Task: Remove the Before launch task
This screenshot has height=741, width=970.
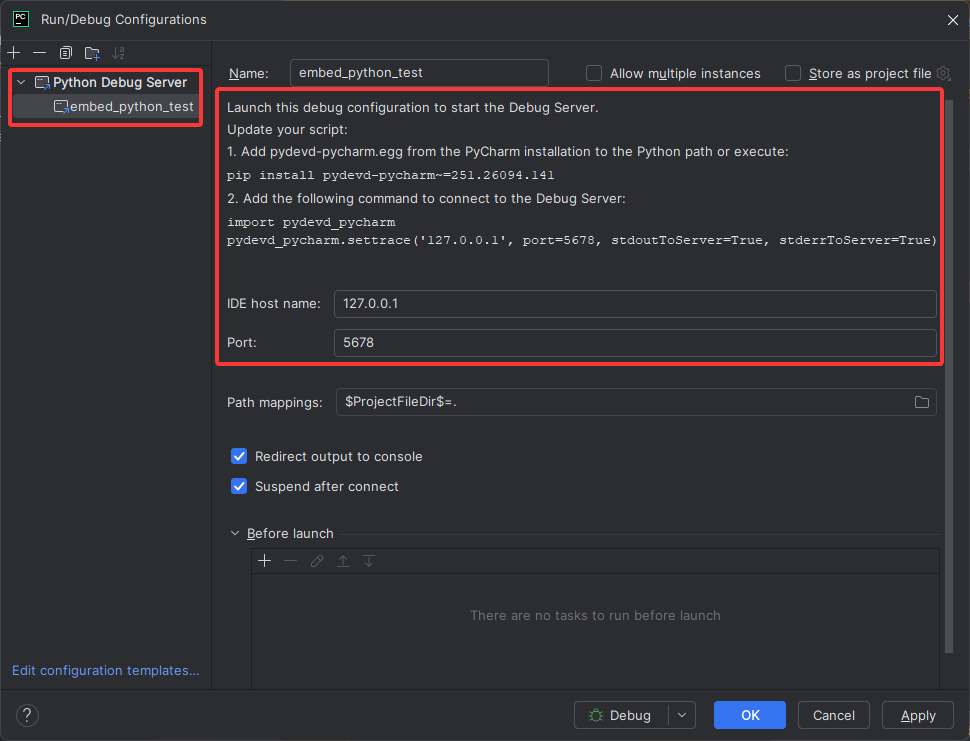Action: 291,561
